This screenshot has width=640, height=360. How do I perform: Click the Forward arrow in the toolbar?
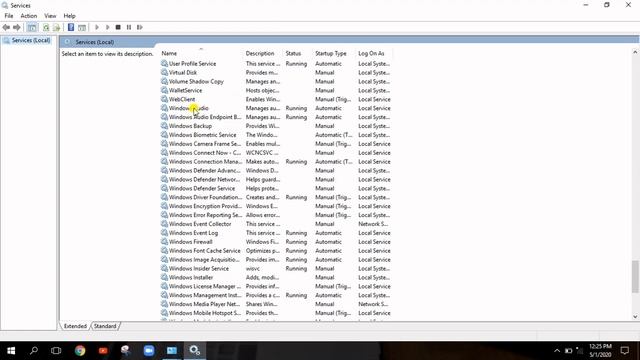17,27
